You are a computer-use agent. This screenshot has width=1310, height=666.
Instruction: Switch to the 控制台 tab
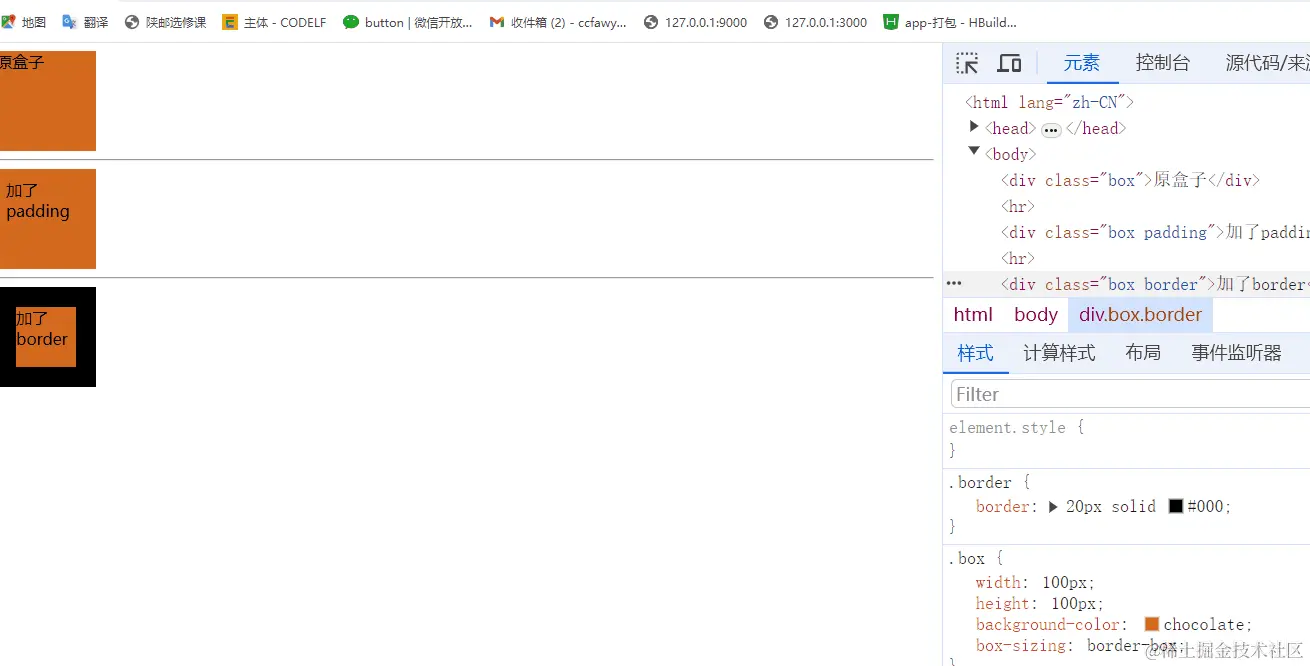1163,63
